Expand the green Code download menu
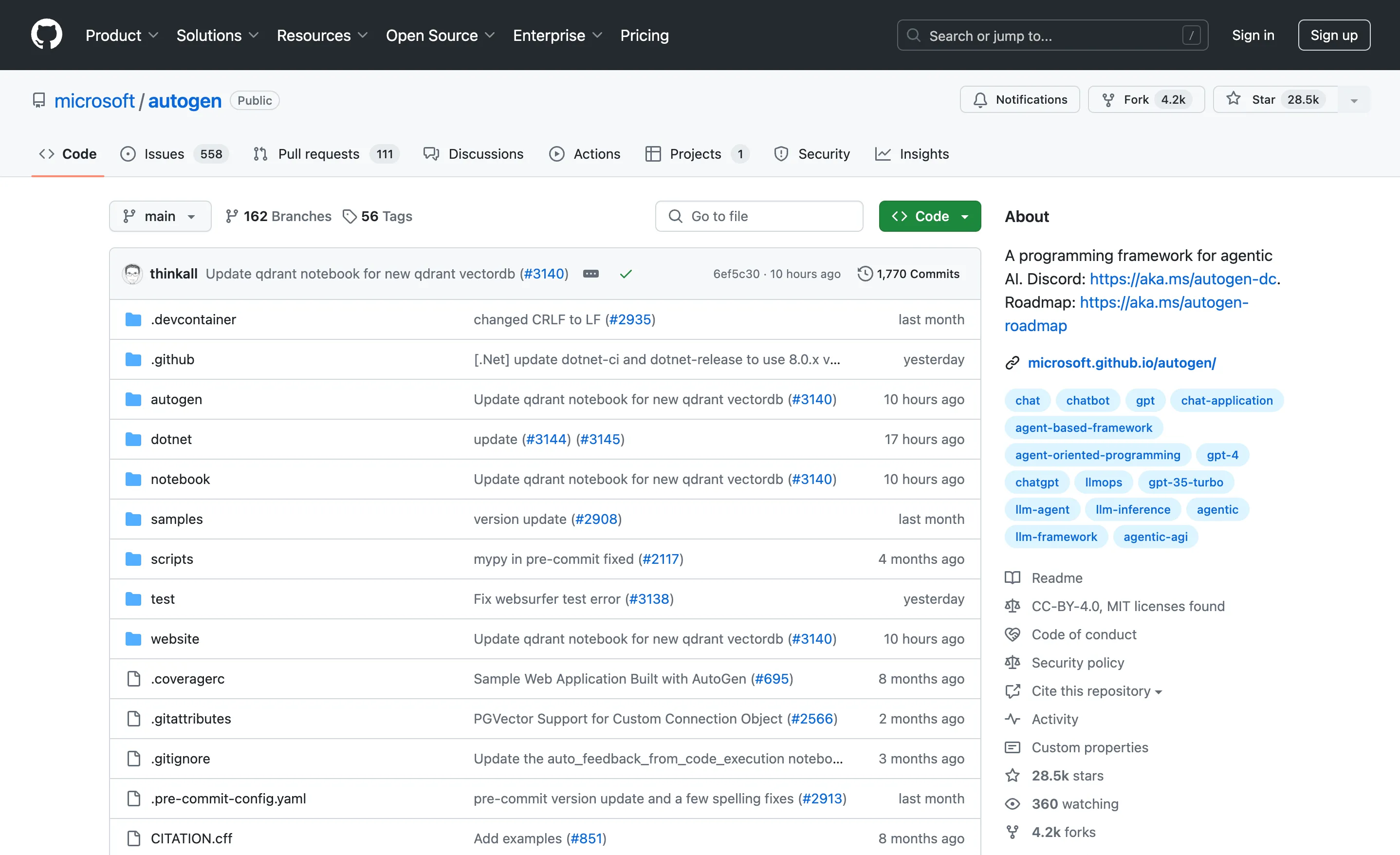The width and height of the screenshot is (1400, 855). pos(930,216)
